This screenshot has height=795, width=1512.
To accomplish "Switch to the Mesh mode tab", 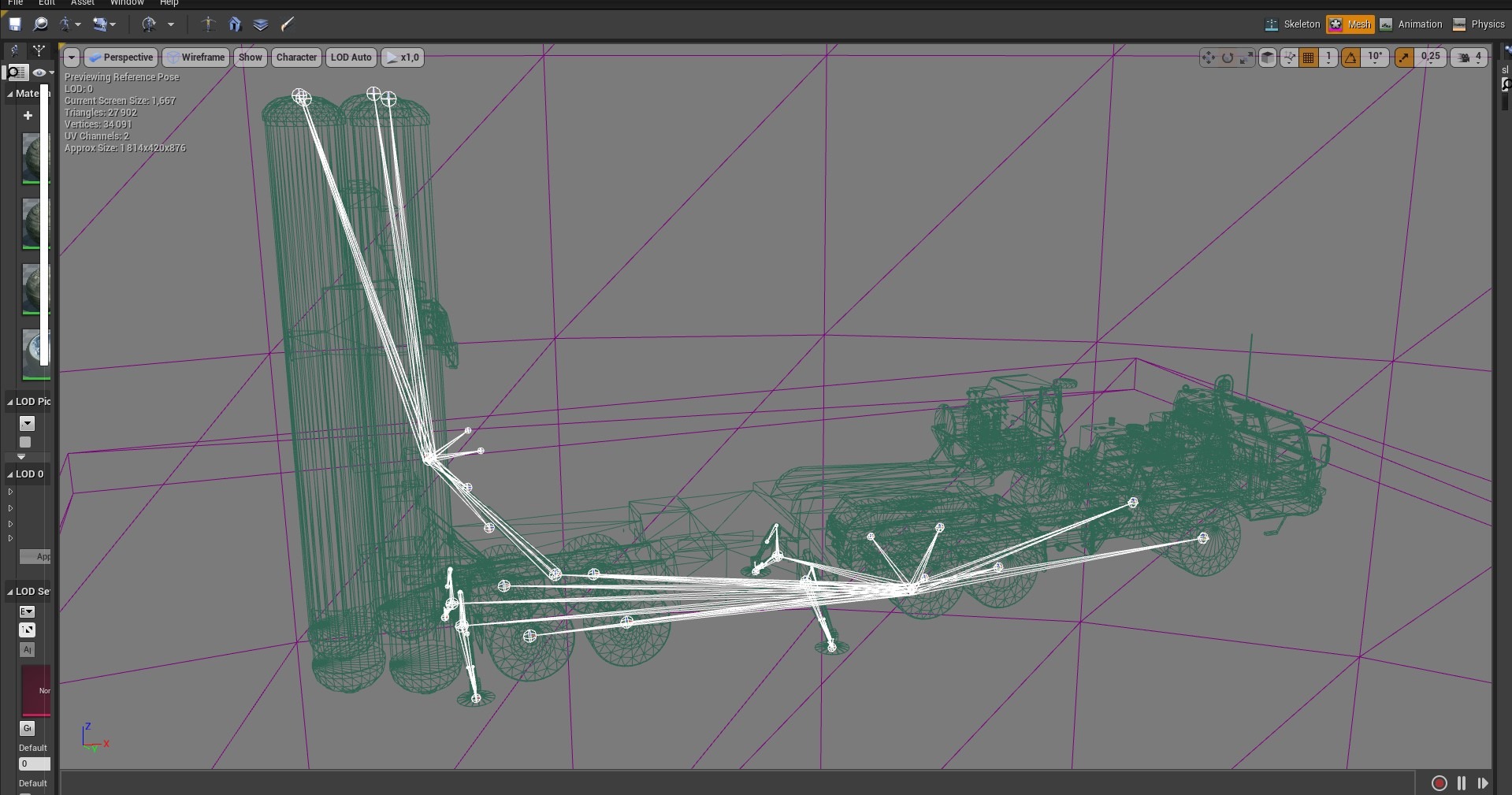I will pyautogui.click(x=1350, y=24).
